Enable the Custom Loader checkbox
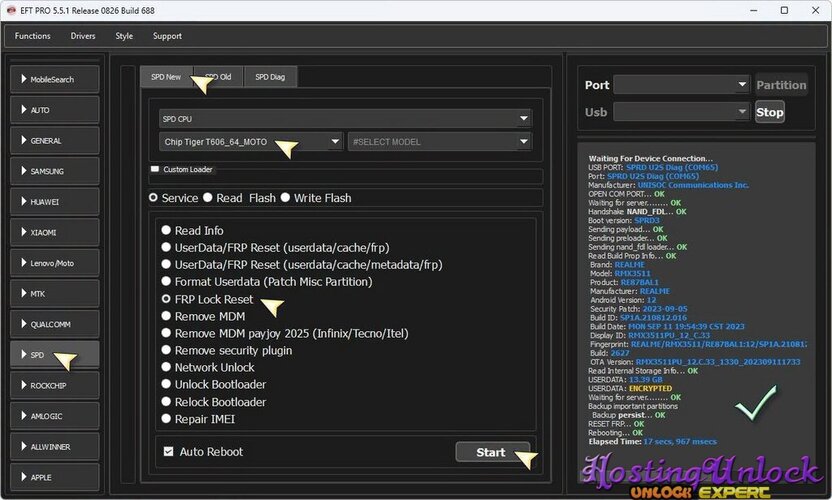Screen dimensions: 832x500 155,169
